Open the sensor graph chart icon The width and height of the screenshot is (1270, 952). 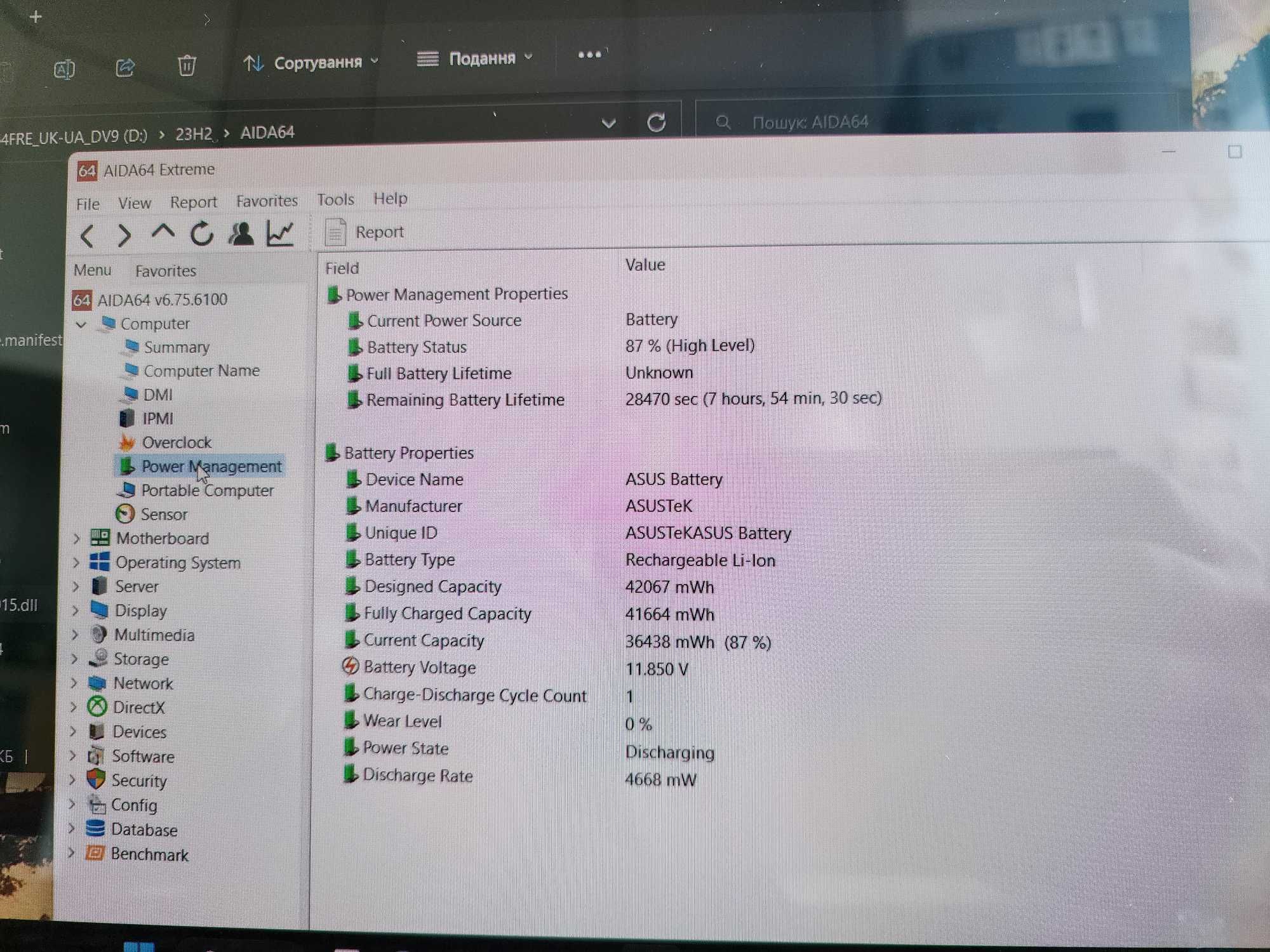coord(280,233)
